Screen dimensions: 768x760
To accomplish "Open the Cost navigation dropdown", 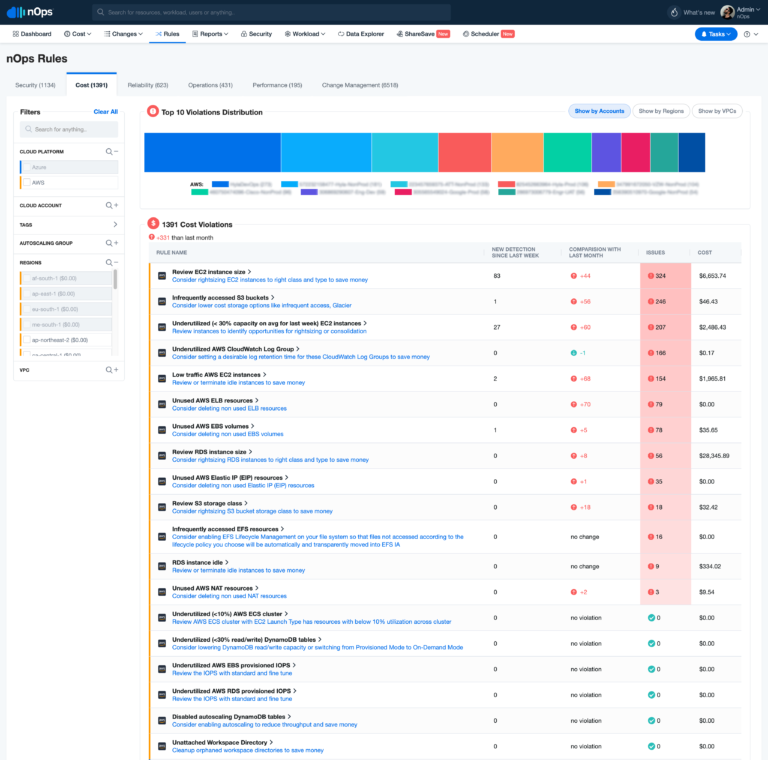I will pyautogui.click(x=81, y=34).
